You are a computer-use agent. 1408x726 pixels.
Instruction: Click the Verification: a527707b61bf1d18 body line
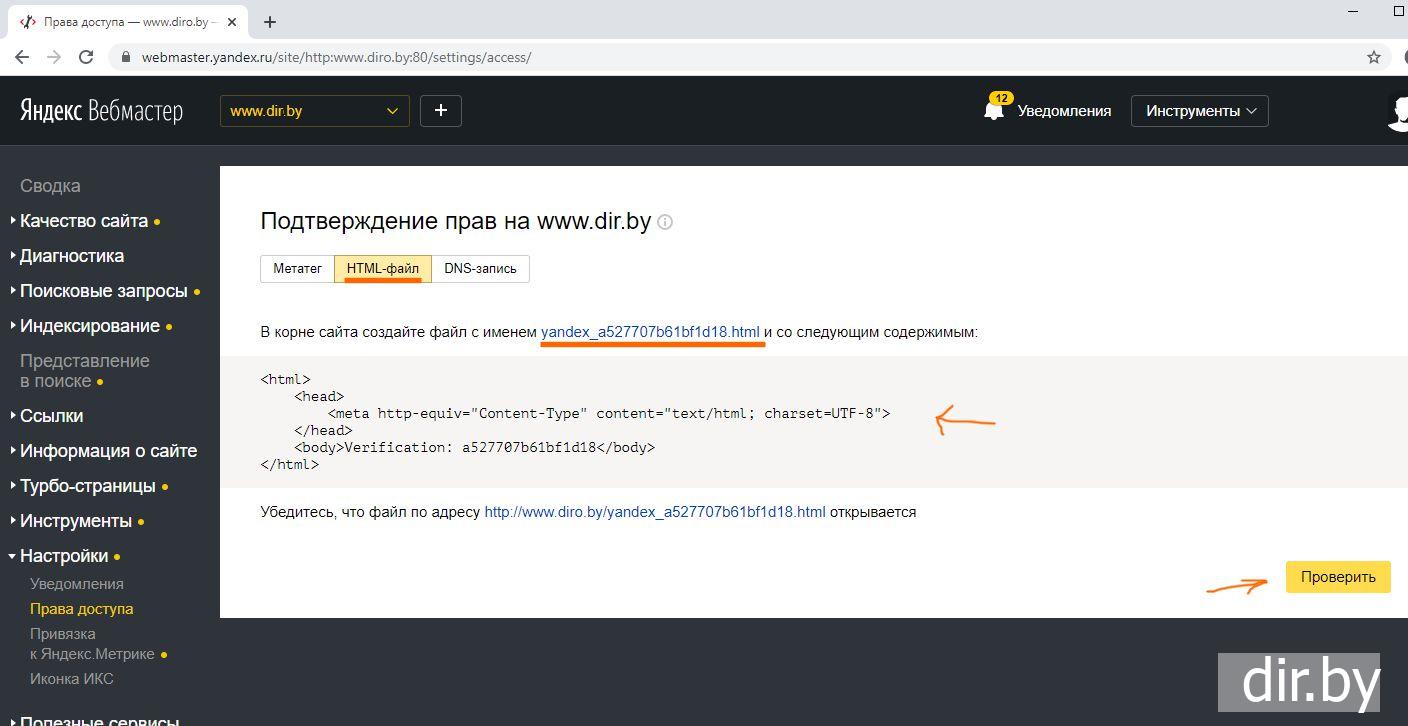[474, 447]
